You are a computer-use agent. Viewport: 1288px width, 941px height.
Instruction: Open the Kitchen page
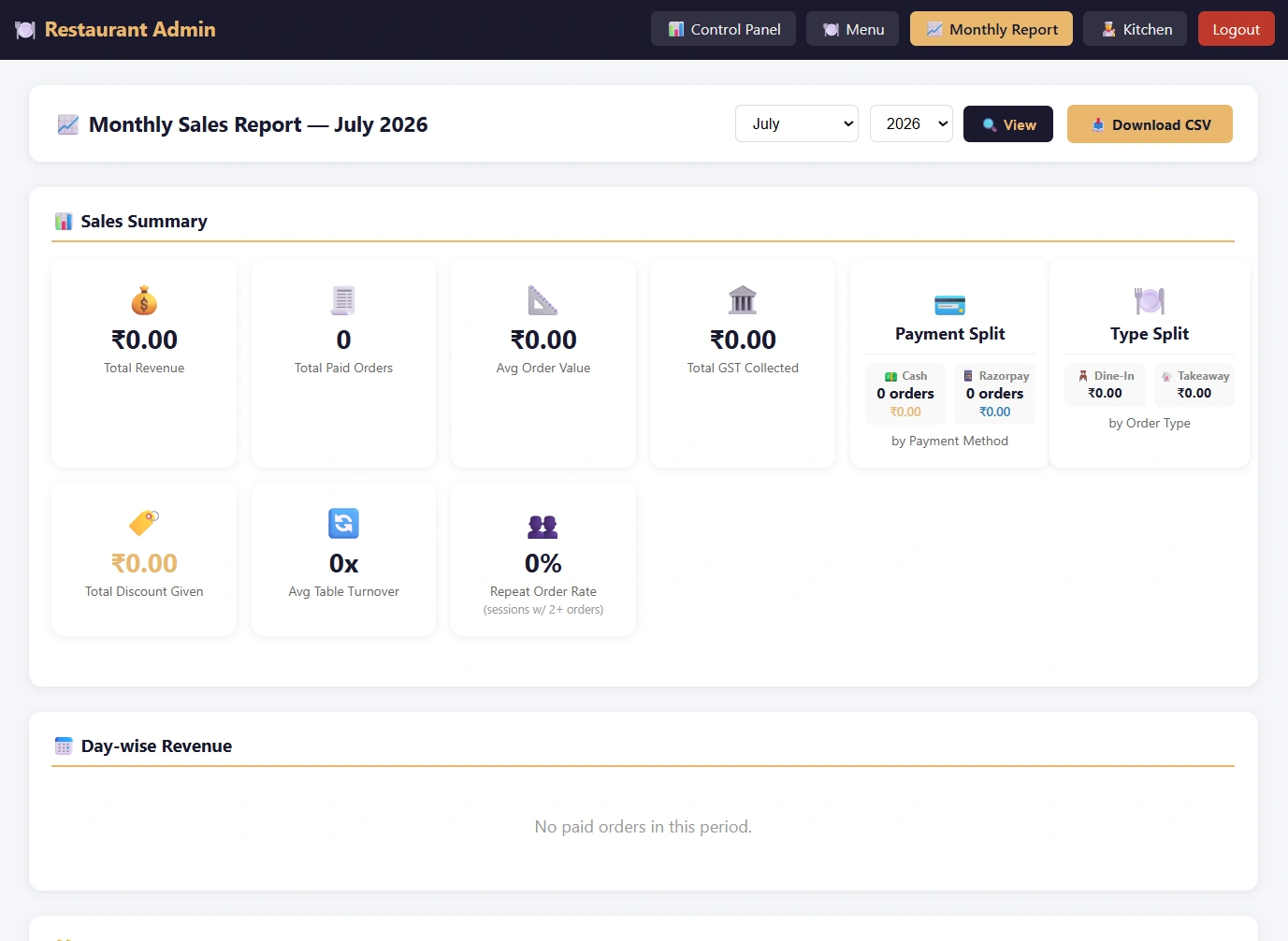click(1135, 29)
